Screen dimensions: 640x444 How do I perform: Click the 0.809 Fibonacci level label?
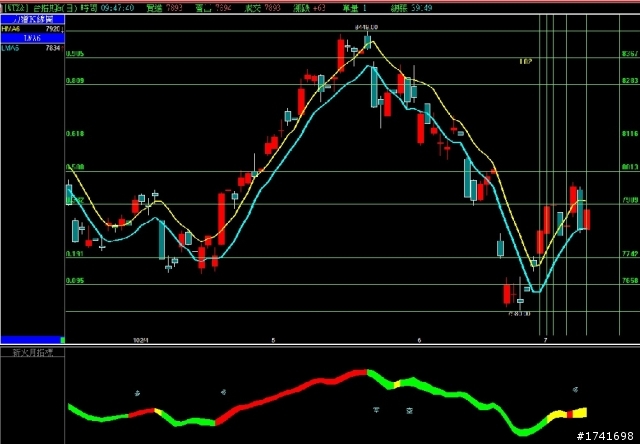click(x=75, y=81)
